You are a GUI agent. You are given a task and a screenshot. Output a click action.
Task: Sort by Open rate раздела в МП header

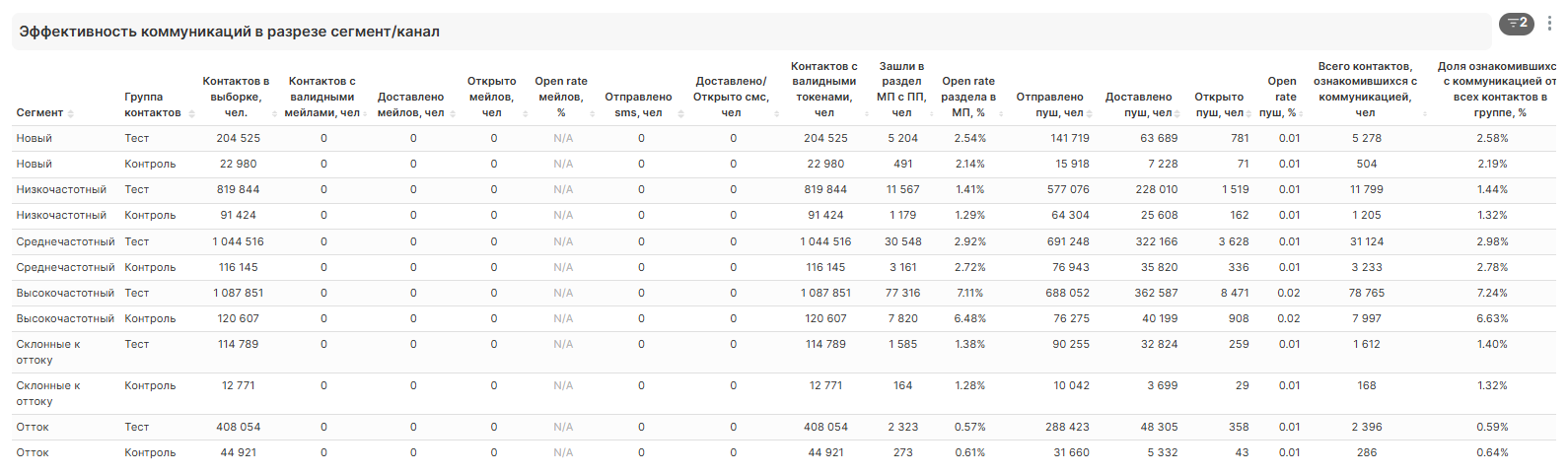[968, 97]
